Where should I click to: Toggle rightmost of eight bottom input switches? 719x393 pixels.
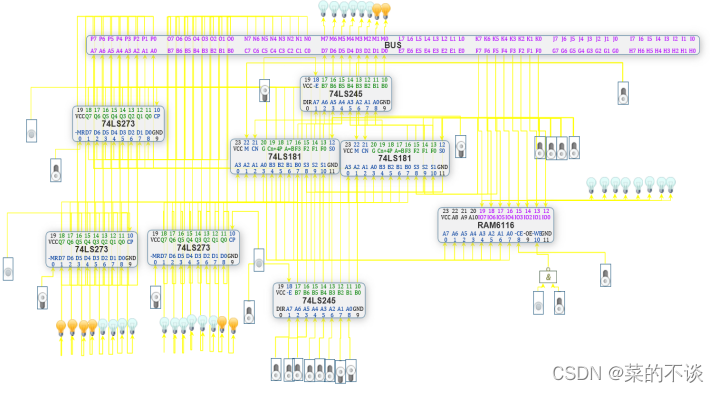[x=351, y=371]
